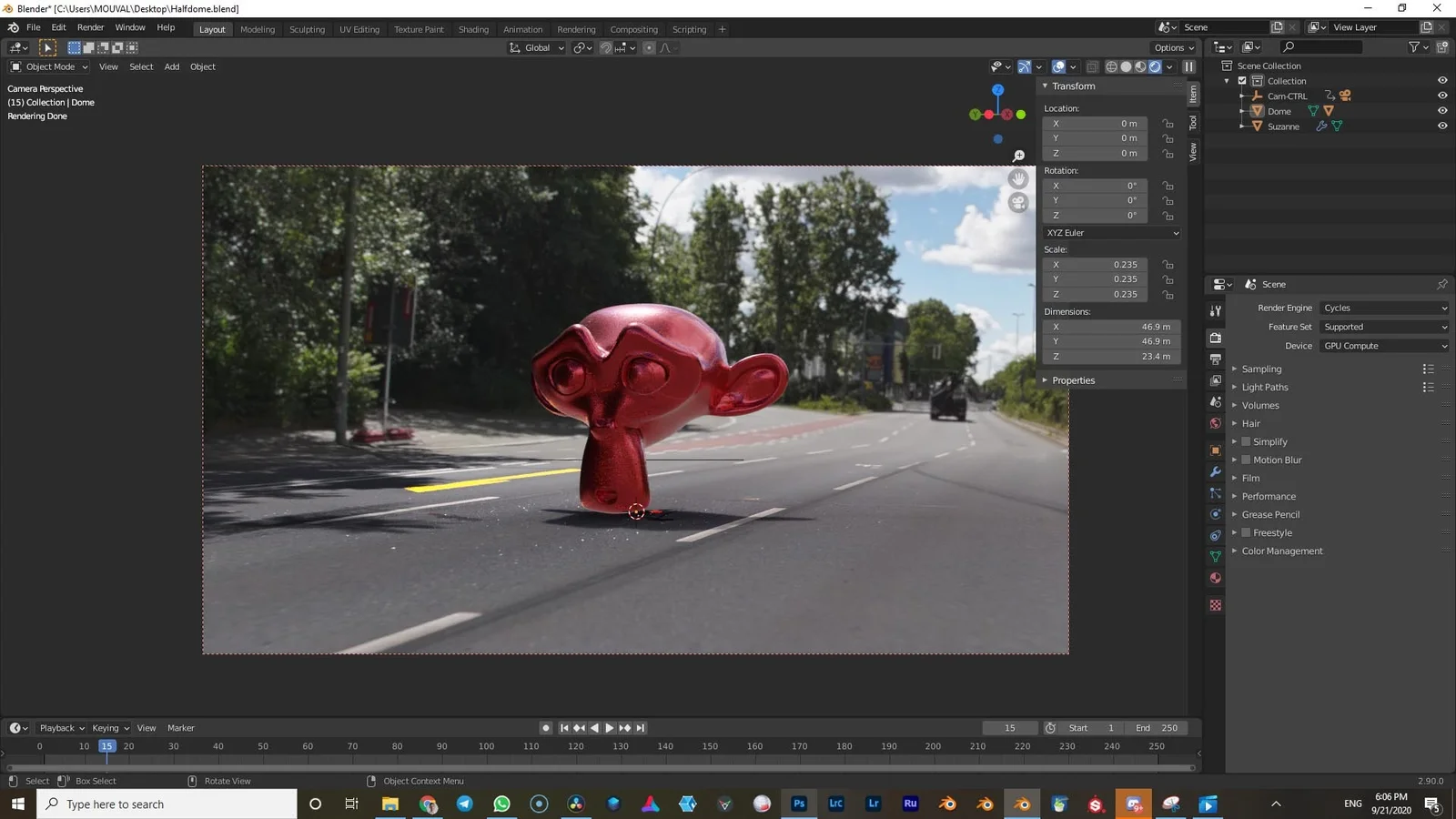The width and height of the screenshot is (1456, 819).
Task: Open the XYZ Euler rotation mode dropdown
Action: pos(1110,233)
